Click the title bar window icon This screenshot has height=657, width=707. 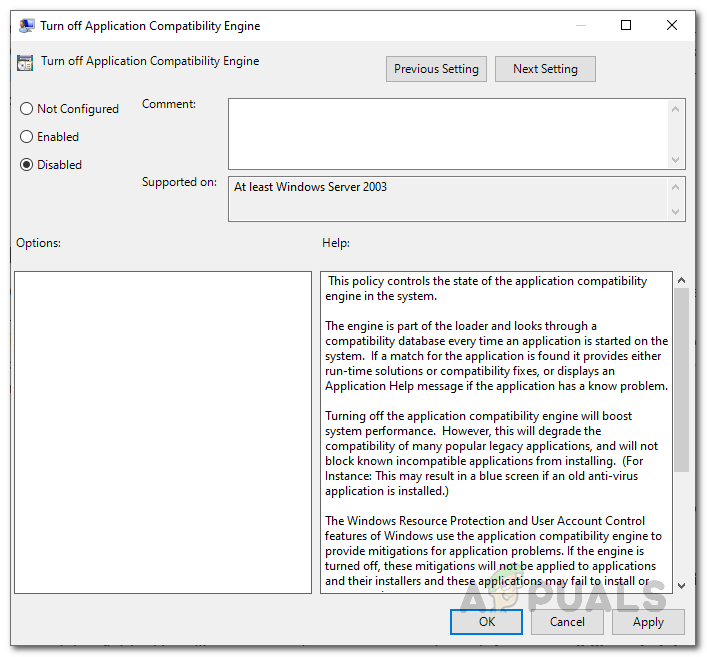(27, 26)
